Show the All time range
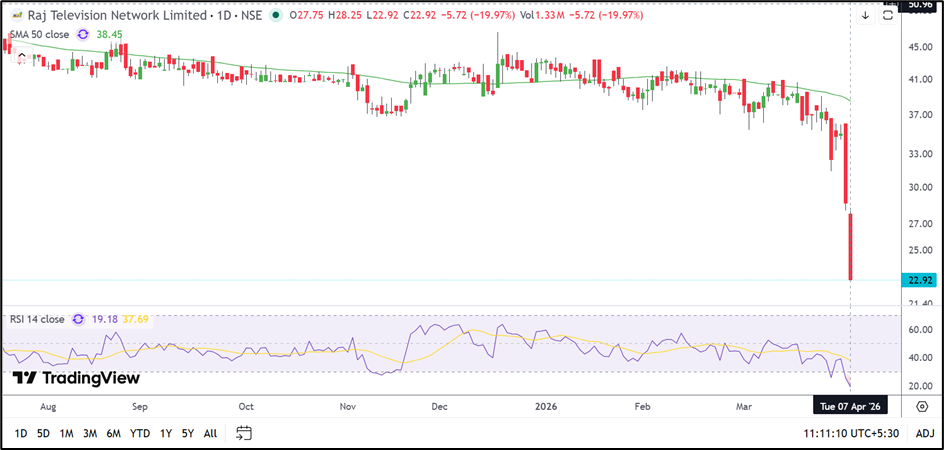944x450 pixels. point(210,433)
